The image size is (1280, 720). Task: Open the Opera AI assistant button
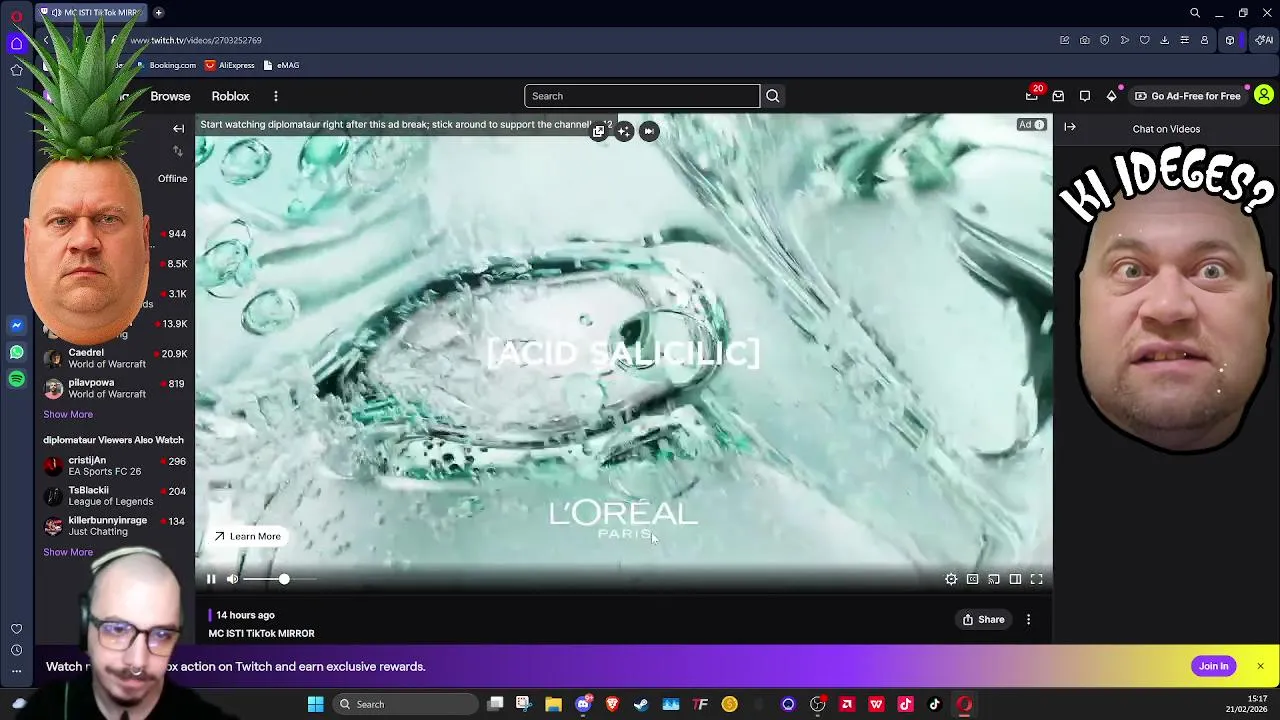(1264, 40)
